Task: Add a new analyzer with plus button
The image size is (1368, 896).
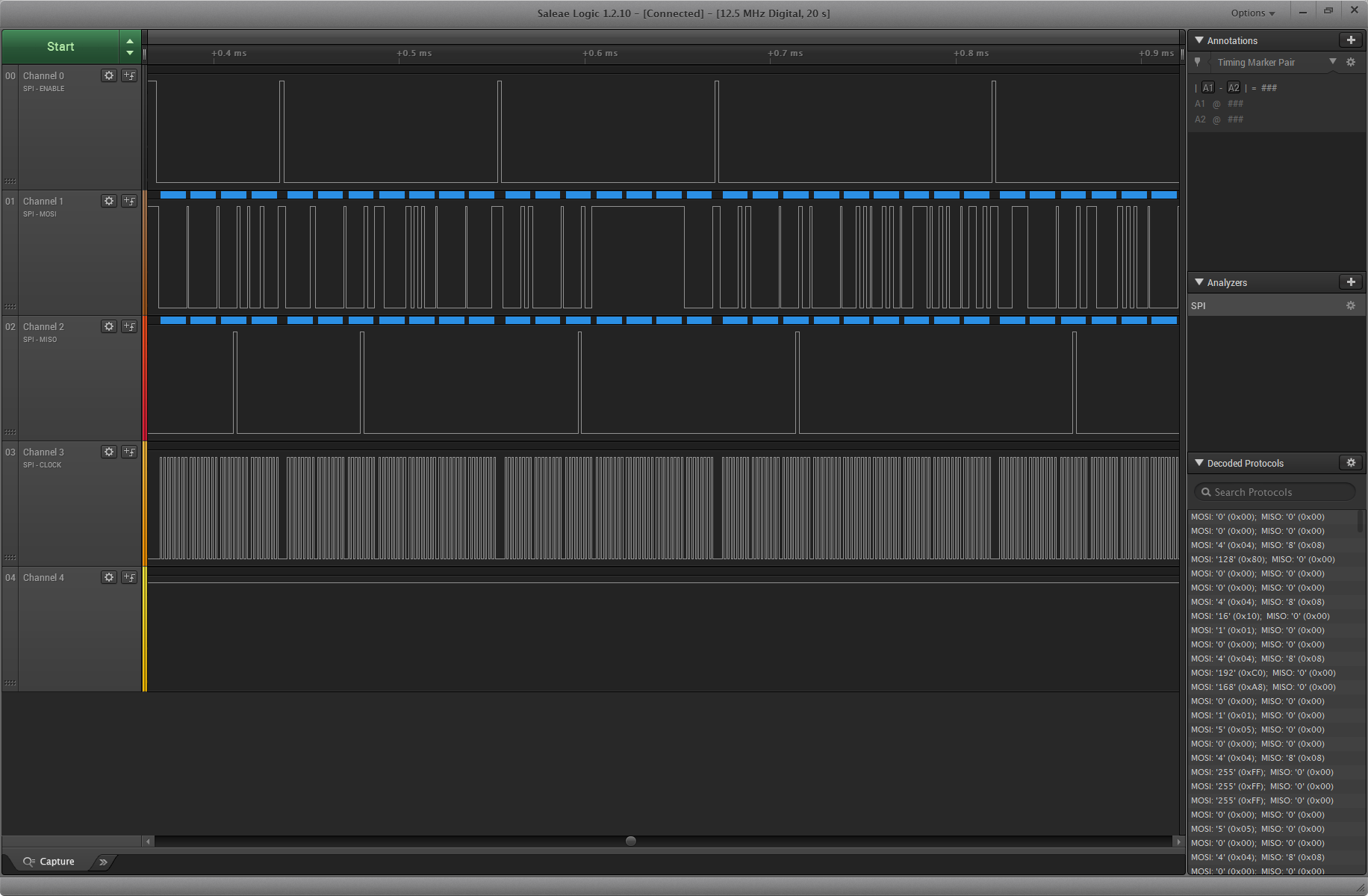Action: click(x=1350, y=282)
